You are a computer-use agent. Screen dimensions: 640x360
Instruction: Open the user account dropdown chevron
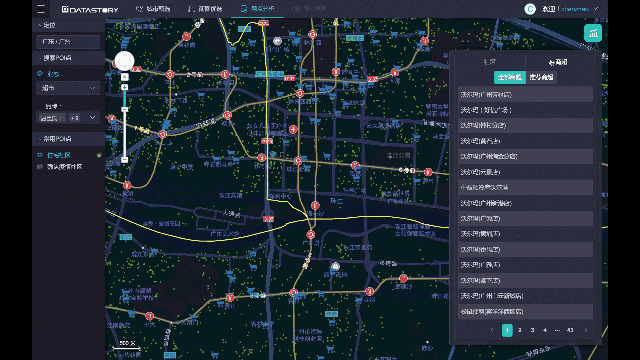pos(596,9)
